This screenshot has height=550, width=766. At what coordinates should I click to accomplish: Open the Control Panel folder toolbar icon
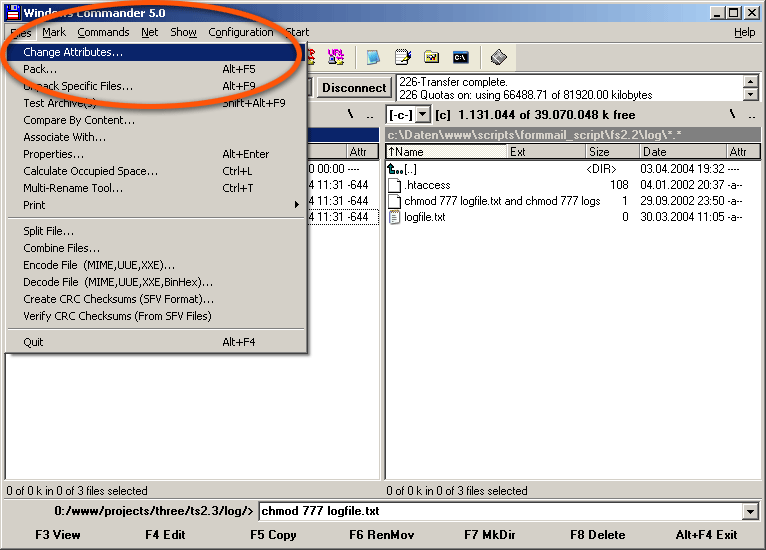point(431,57)
